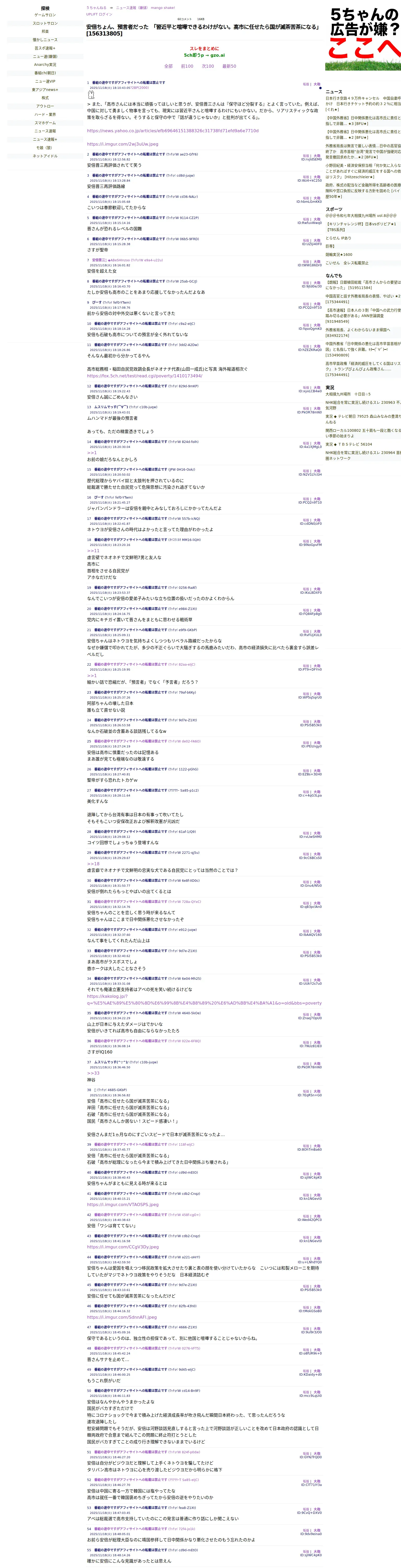Open the 株式 board

point(45,97)
